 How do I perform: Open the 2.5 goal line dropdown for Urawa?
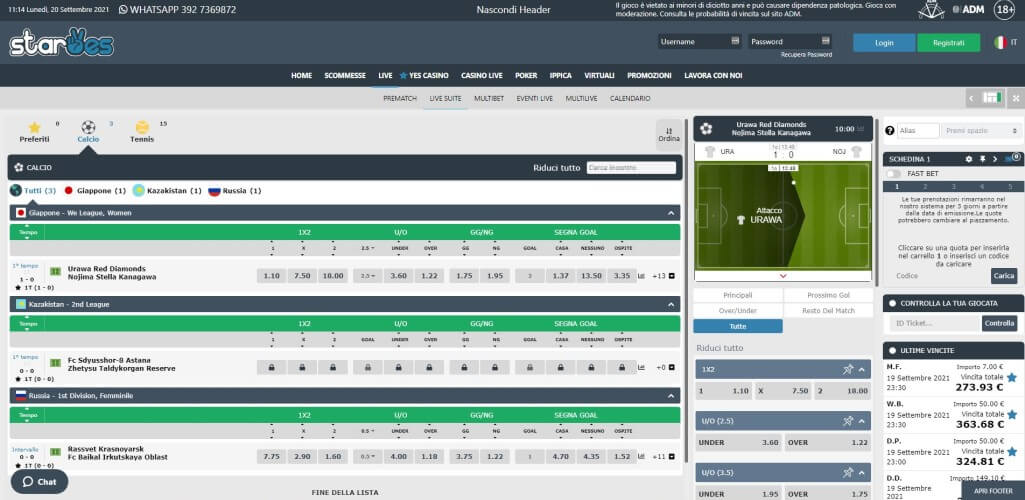[x=367, y=276]
